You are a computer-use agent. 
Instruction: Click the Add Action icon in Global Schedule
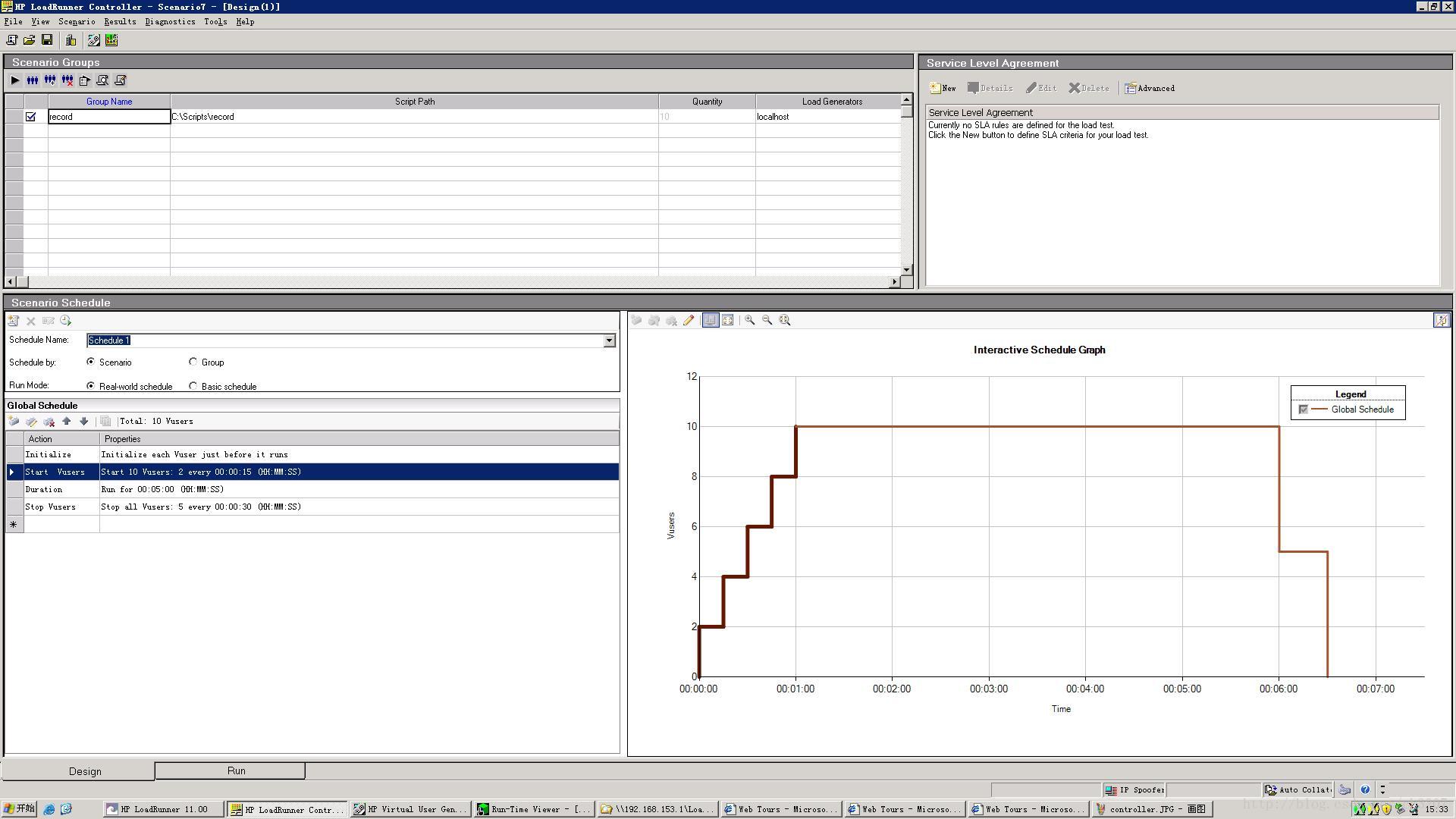pos(14,422)
